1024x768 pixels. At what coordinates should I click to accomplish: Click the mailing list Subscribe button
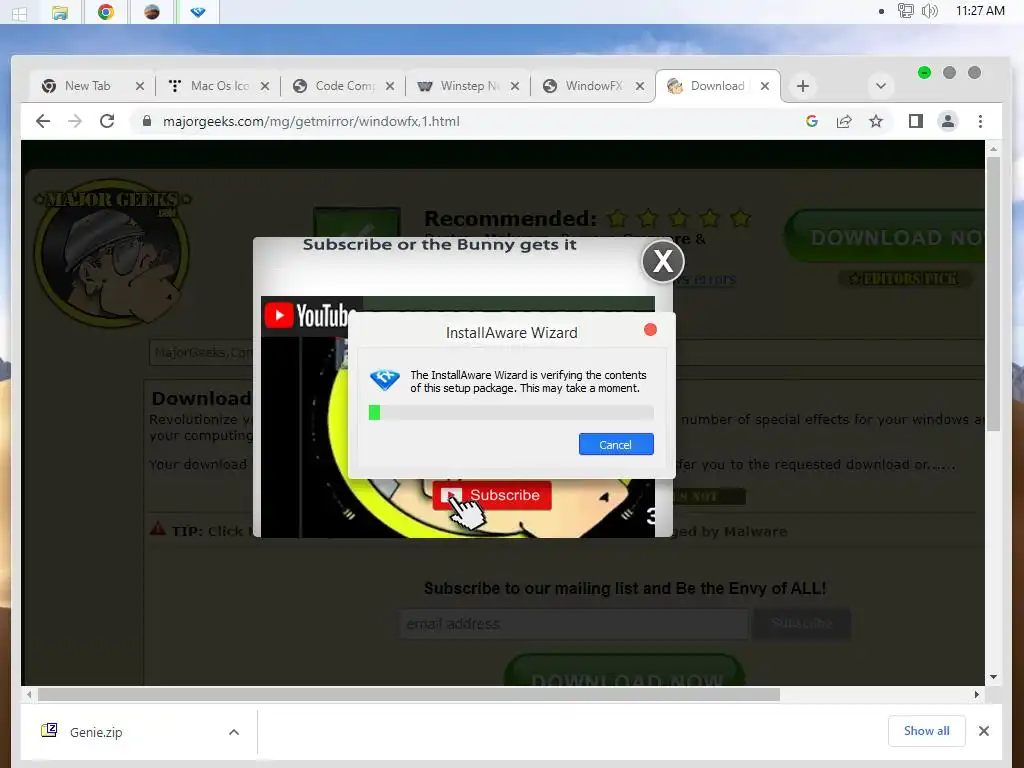pyautogui.click(x=802, y=624)
